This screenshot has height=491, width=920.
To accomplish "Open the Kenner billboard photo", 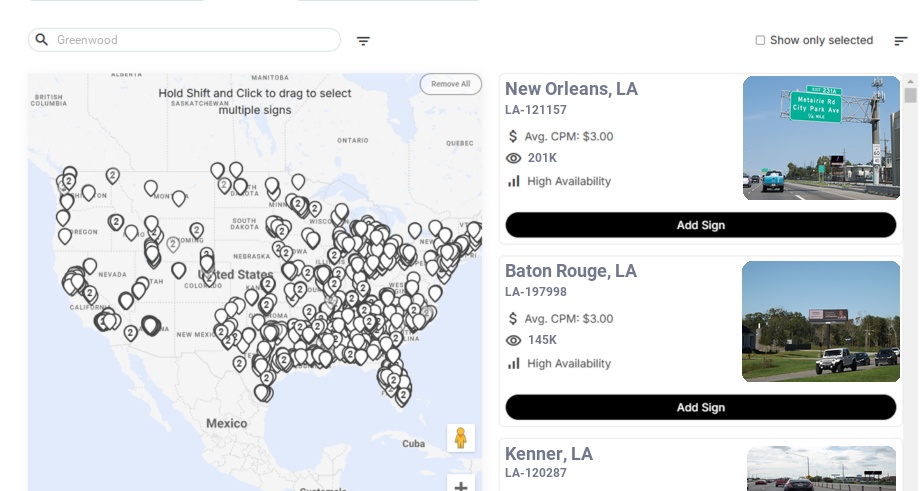I will click(821, 468).
